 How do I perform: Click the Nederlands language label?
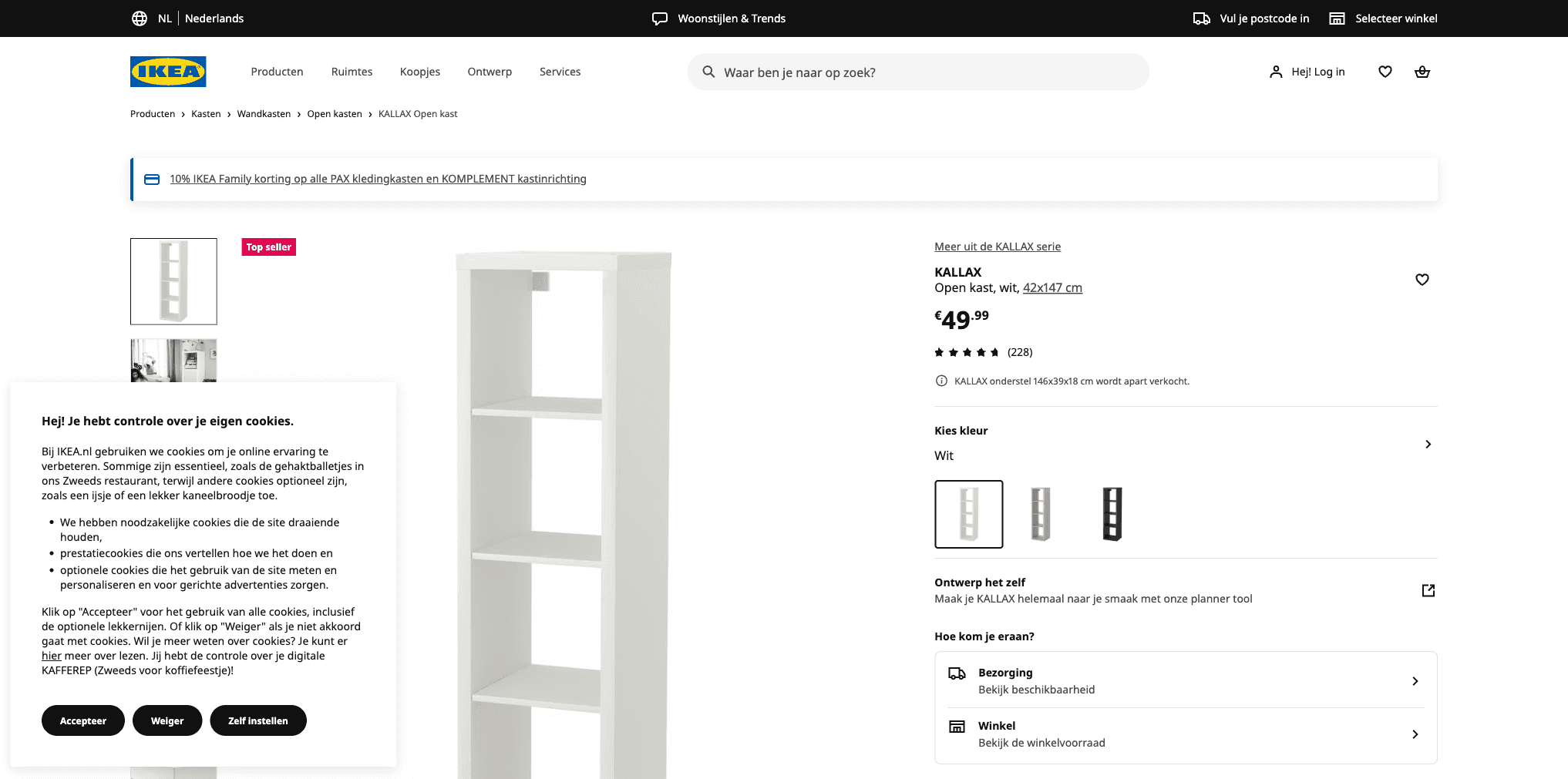tap(214, 18)
